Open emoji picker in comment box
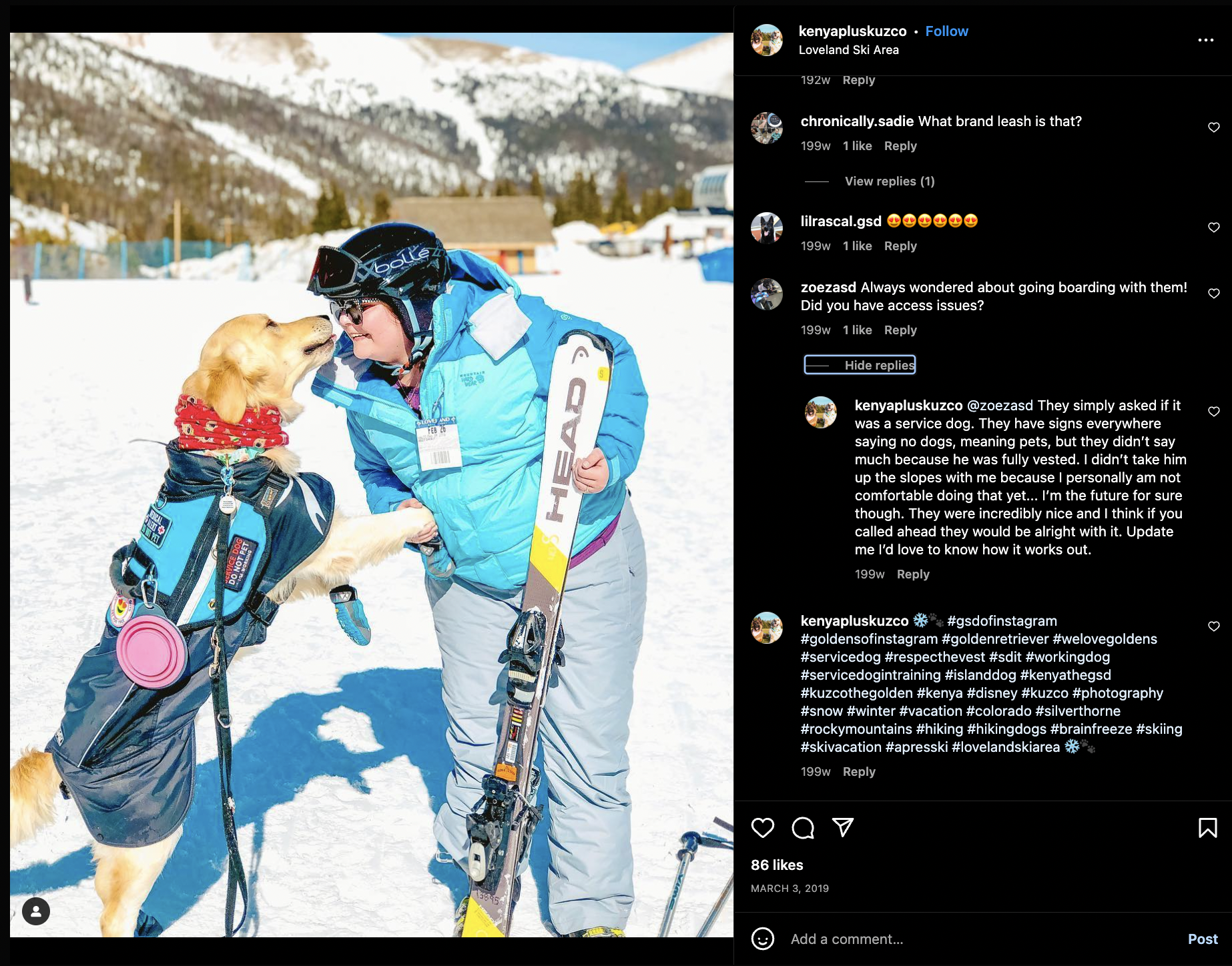1232x966 pixels. pyautogui.click(x=763, y=939)
